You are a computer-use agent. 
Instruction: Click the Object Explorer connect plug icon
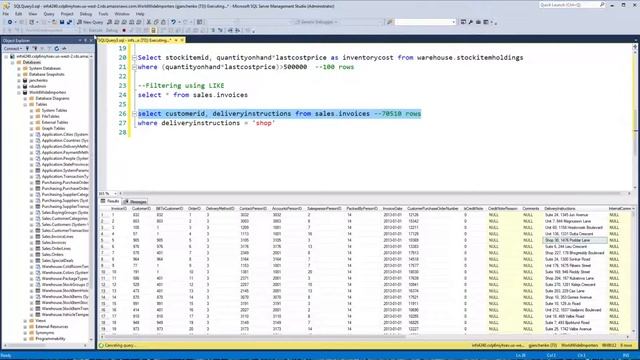pos(28,49)
